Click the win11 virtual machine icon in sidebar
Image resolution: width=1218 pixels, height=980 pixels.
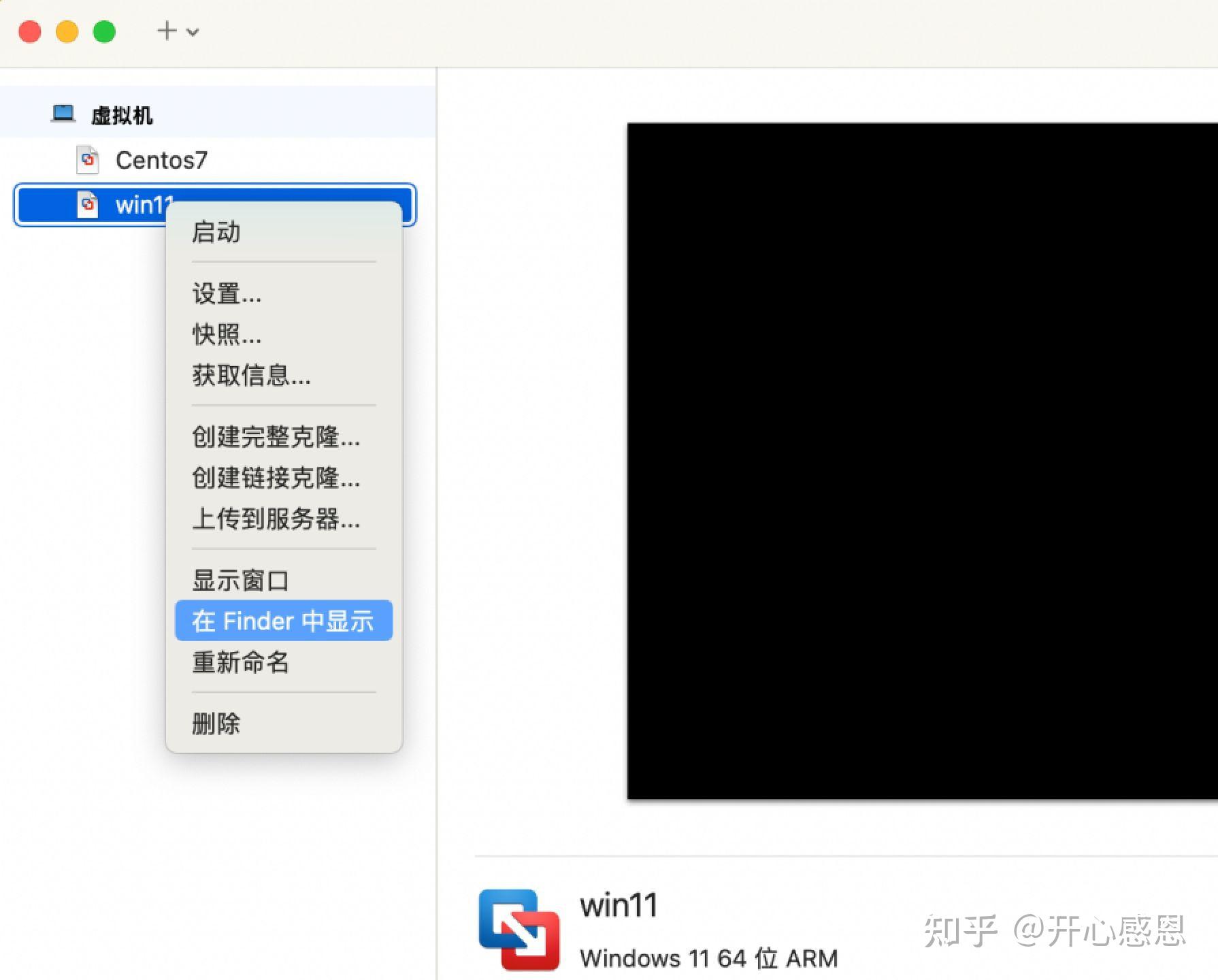tap(87, 205)
